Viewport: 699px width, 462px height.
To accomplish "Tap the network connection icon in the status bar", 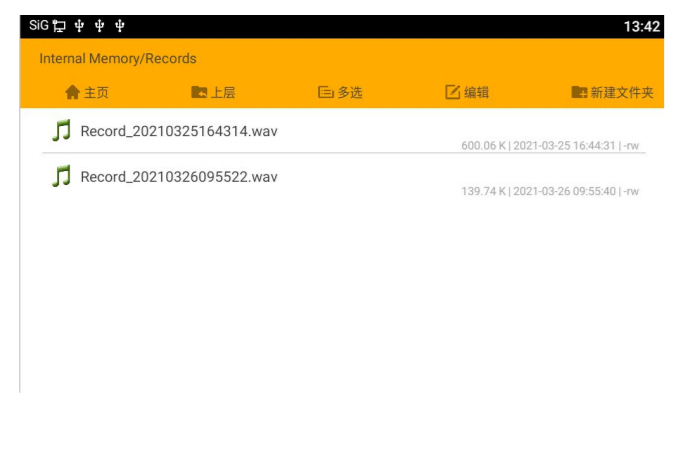I will tap(59, 26).
